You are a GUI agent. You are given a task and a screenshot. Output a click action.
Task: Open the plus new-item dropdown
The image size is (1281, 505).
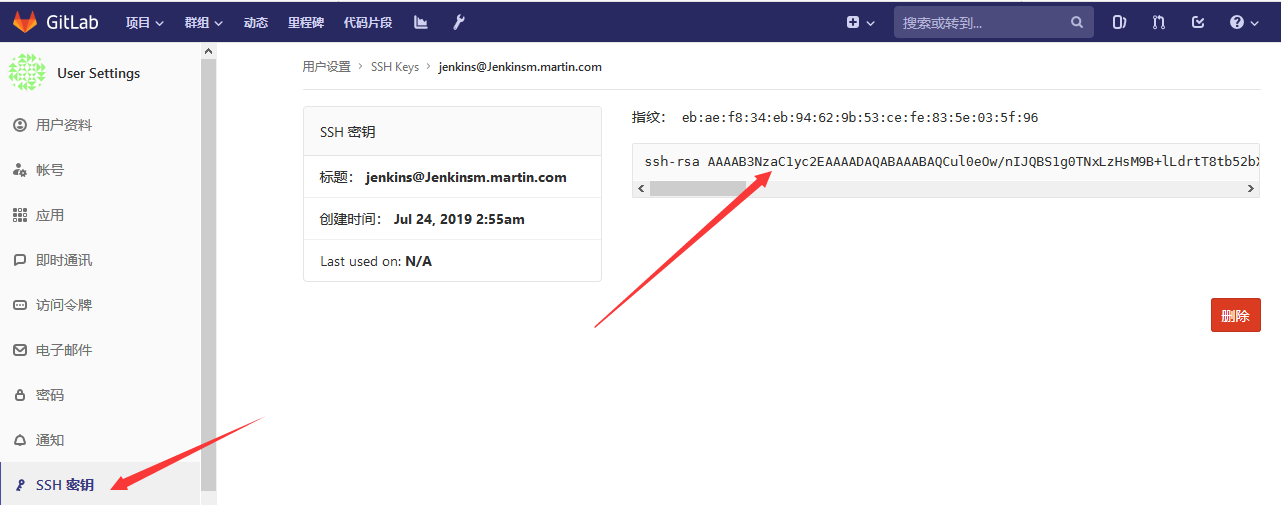(860, 22)
